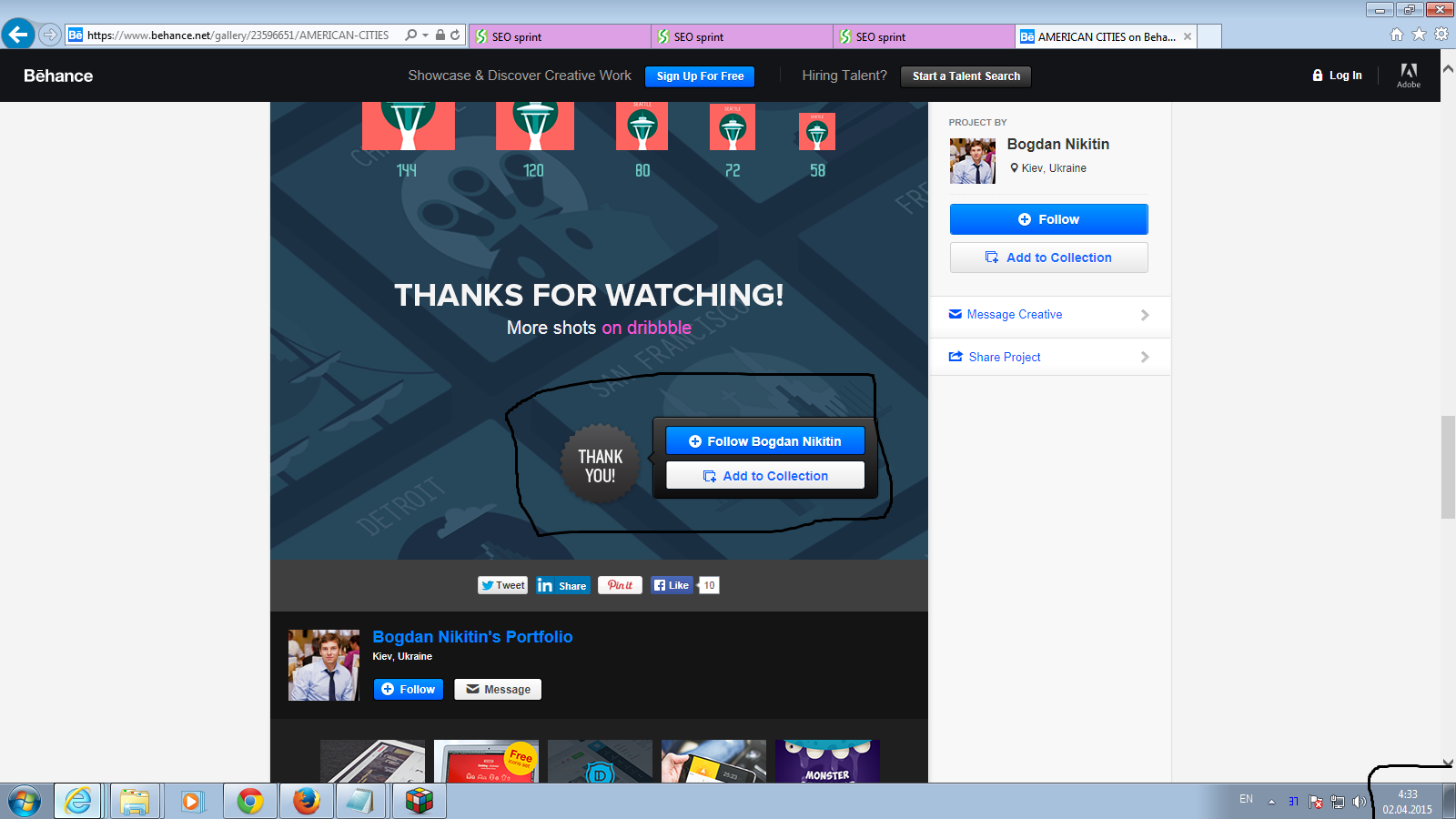This screenshot has width=1456, height=819.
Task: Click the volume speaker tray icon
Action: (1359, 802)
